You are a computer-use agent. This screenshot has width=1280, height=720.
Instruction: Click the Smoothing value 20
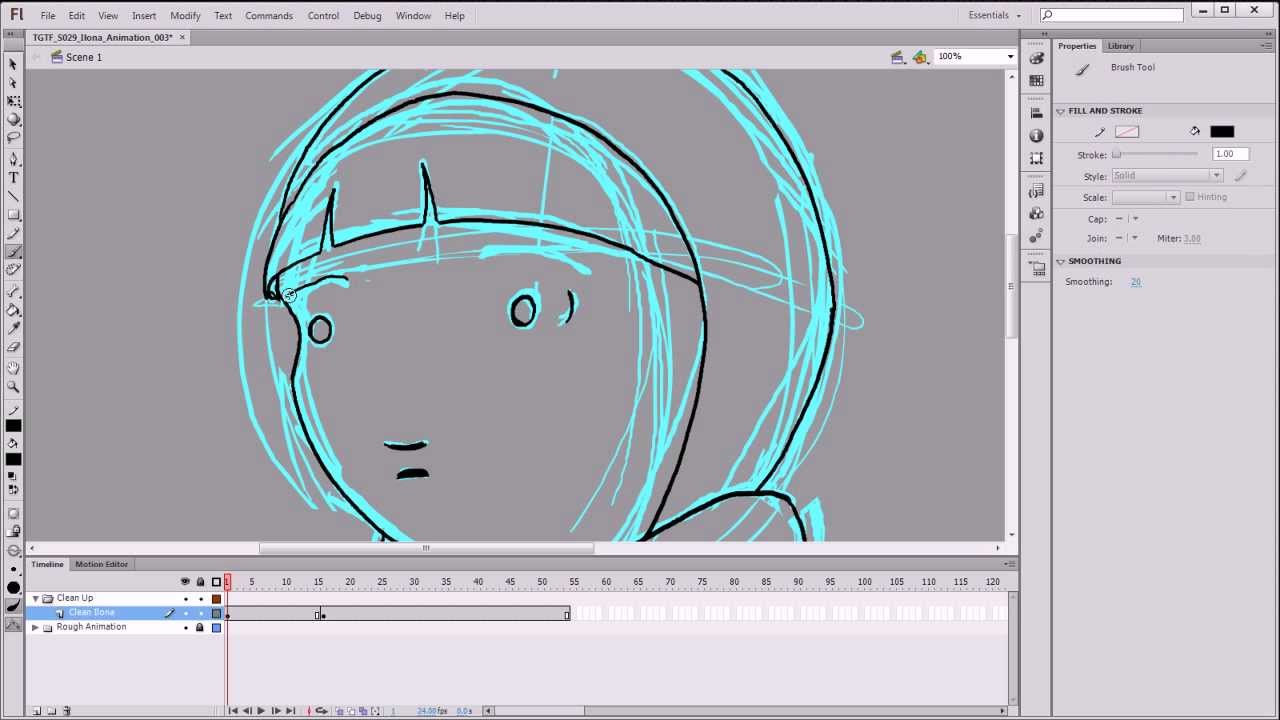[x=1136, y=282]
